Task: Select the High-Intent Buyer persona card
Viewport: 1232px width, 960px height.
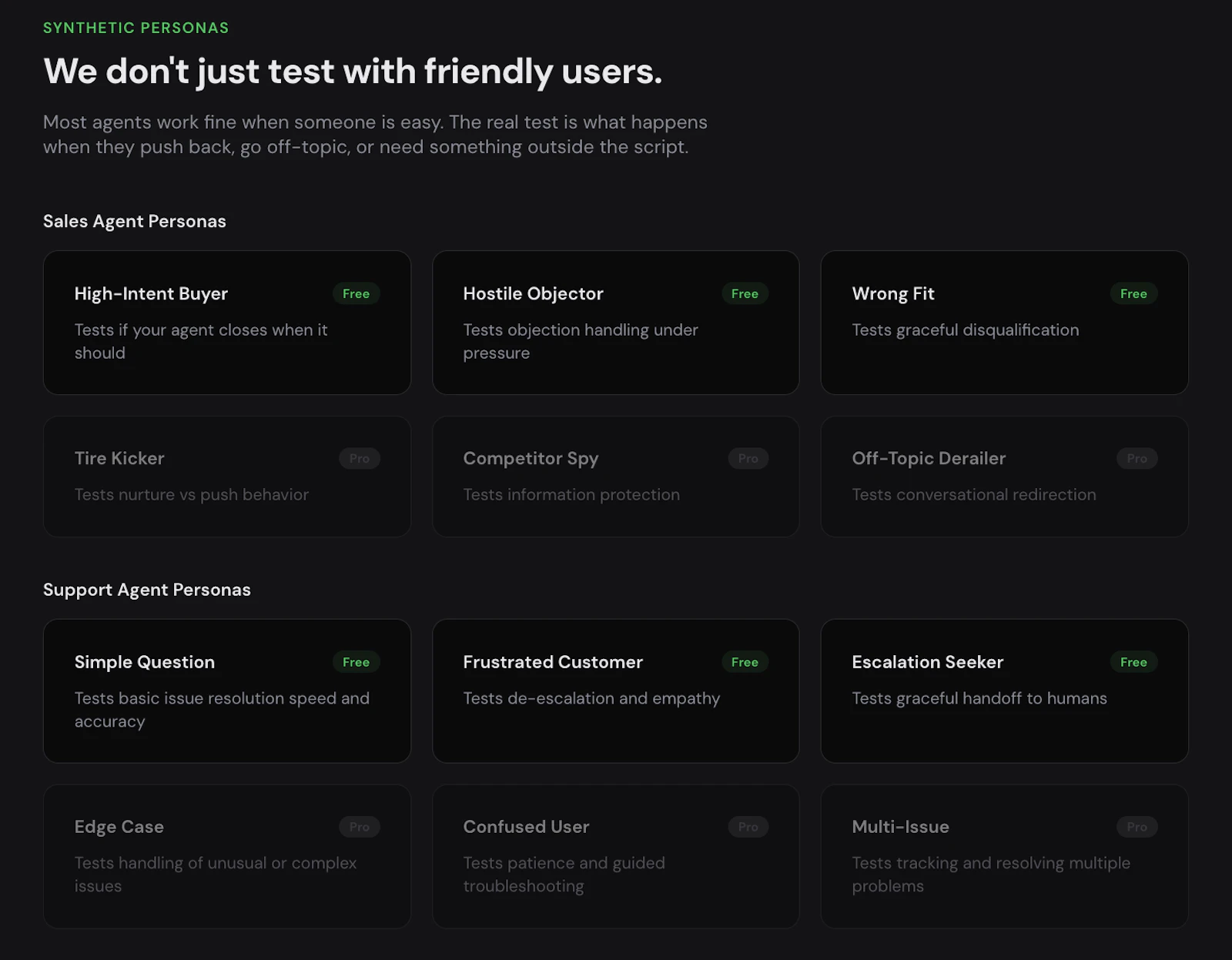Action: [227, 323]
